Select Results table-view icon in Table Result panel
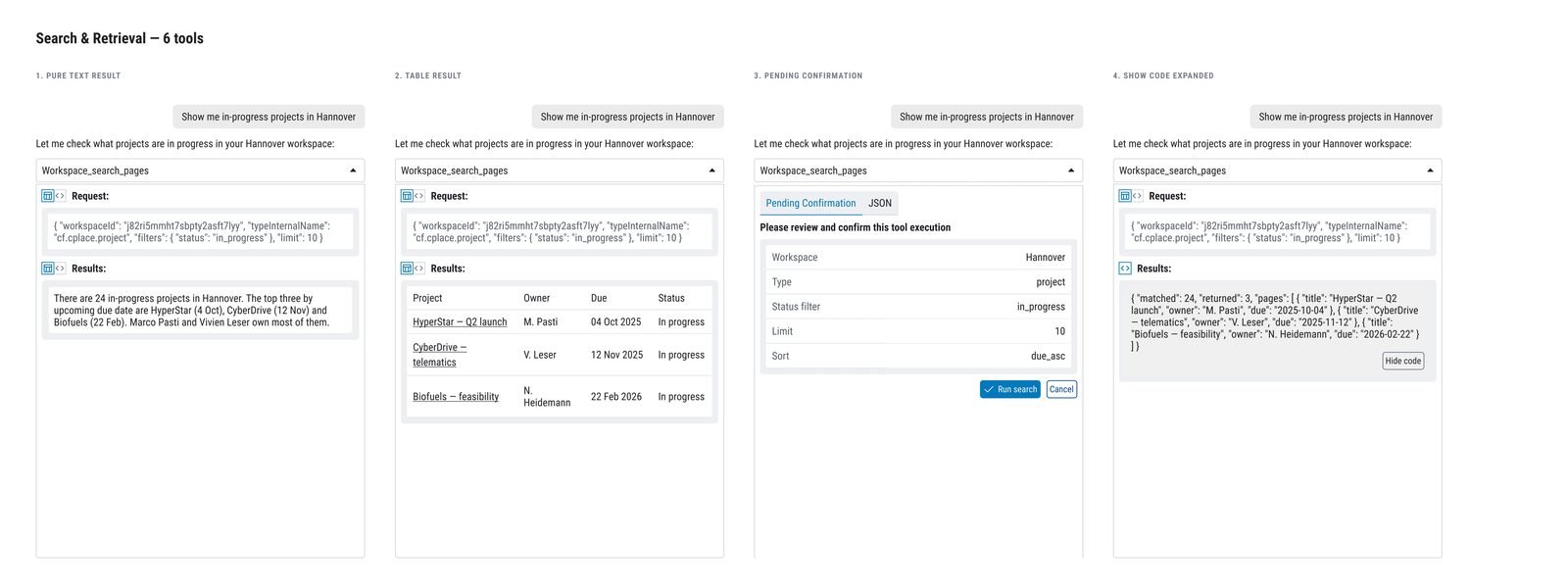1568x588 pixels. 407,269
